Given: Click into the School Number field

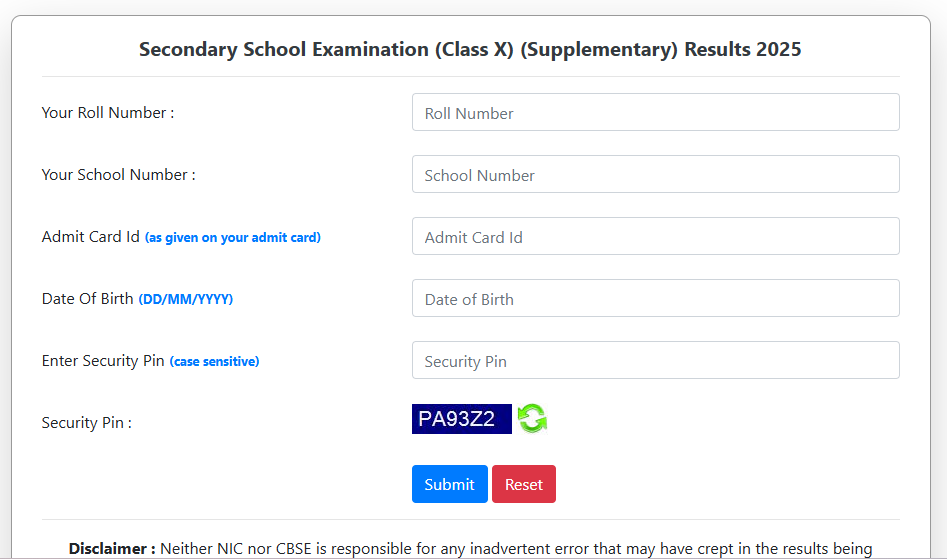Looking at the screenshot, I should 655,174.
